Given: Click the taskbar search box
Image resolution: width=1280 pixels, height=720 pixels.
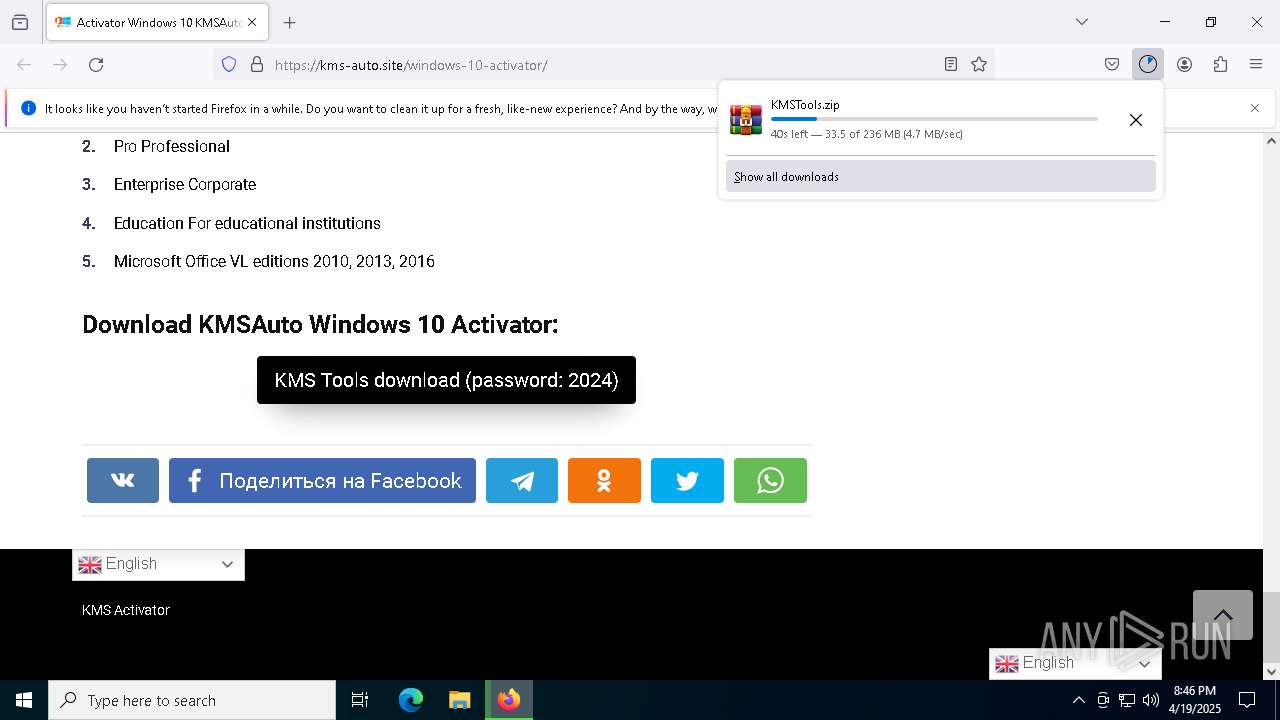Looking at the screenshot, I should [192, 700].
